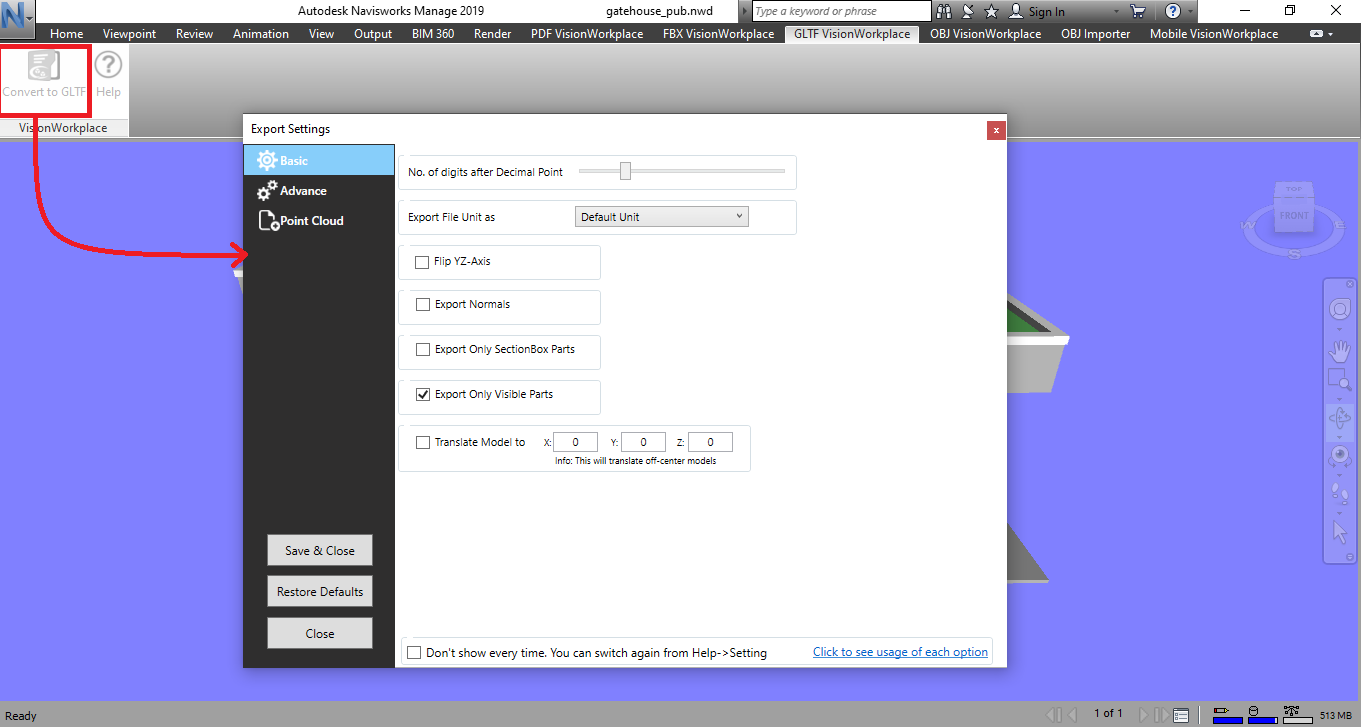The height and width of the screenshot is (727, 1361).
Task: Click the Translate Model X value field
Action: [575, 442]
